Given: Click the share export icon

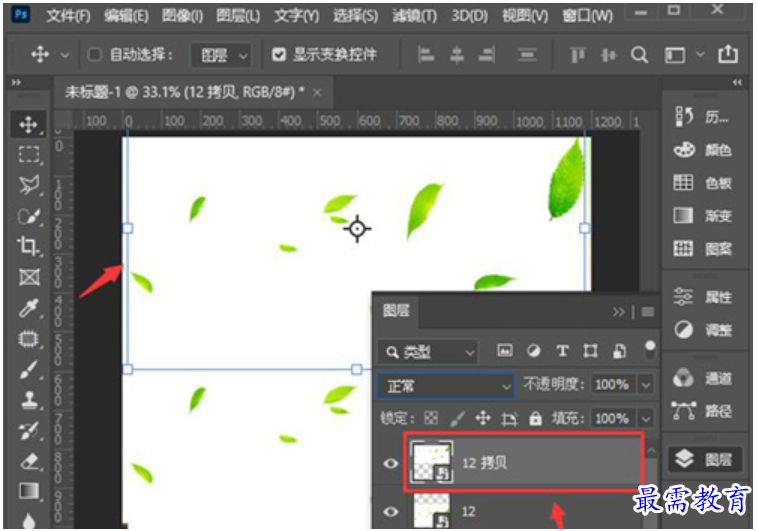Looking at the screenshot, I should (728, 54).
